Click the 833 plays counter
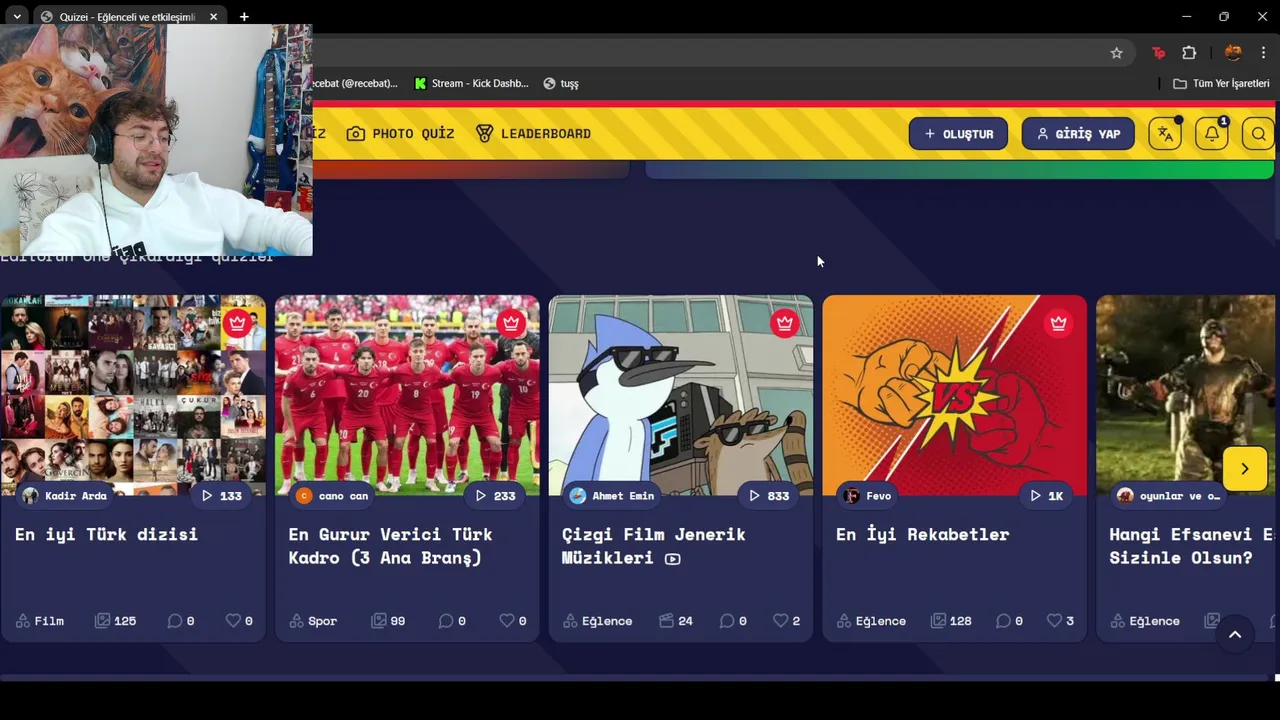1280x720 pixels. coord(769,496)
